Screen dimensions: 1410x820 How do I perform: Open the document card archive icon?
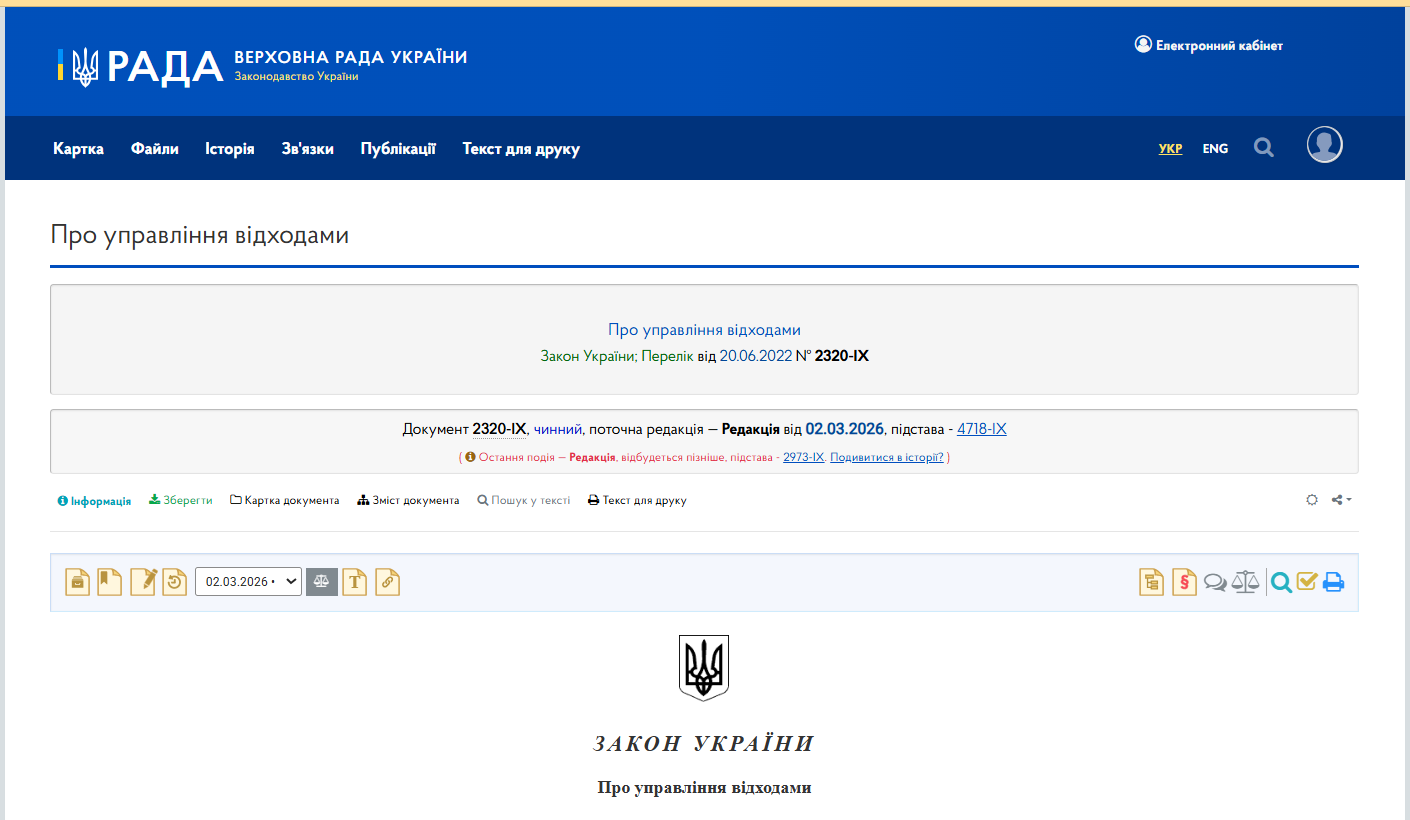point(77,581)
